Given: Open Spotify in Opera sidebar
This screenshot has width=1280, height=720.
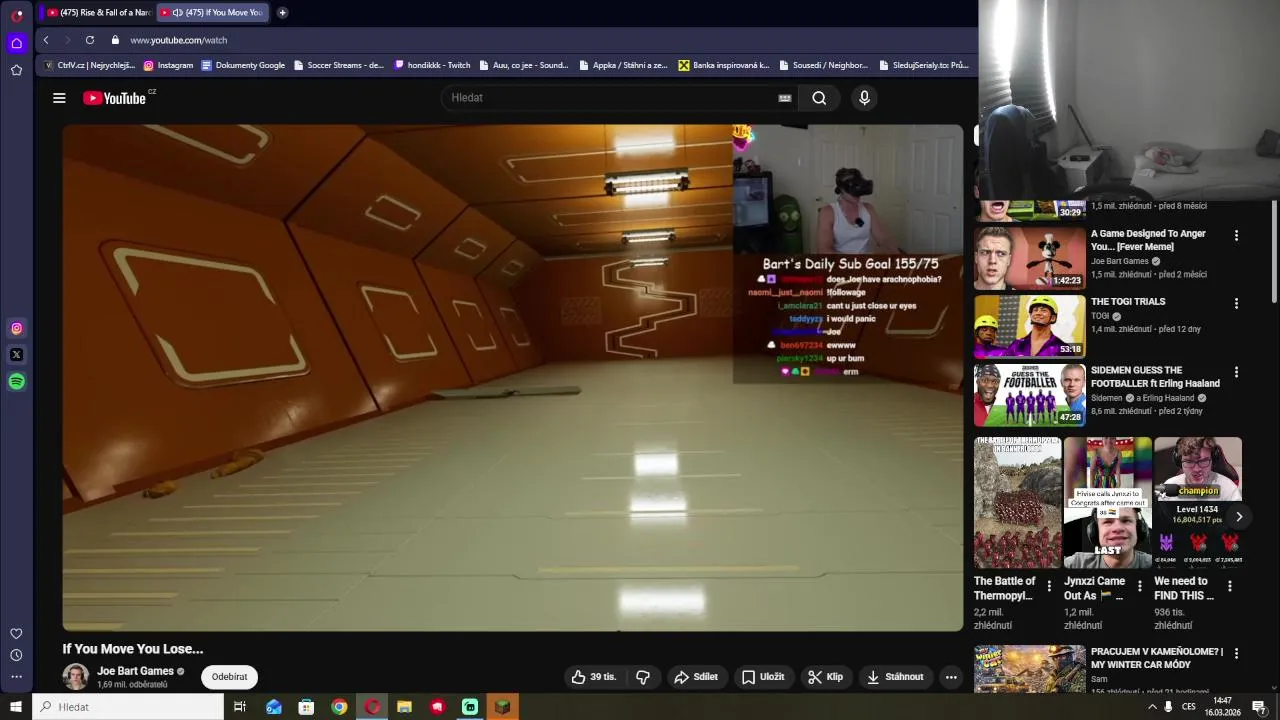Looking at the screenshot, I should [16, 381].
